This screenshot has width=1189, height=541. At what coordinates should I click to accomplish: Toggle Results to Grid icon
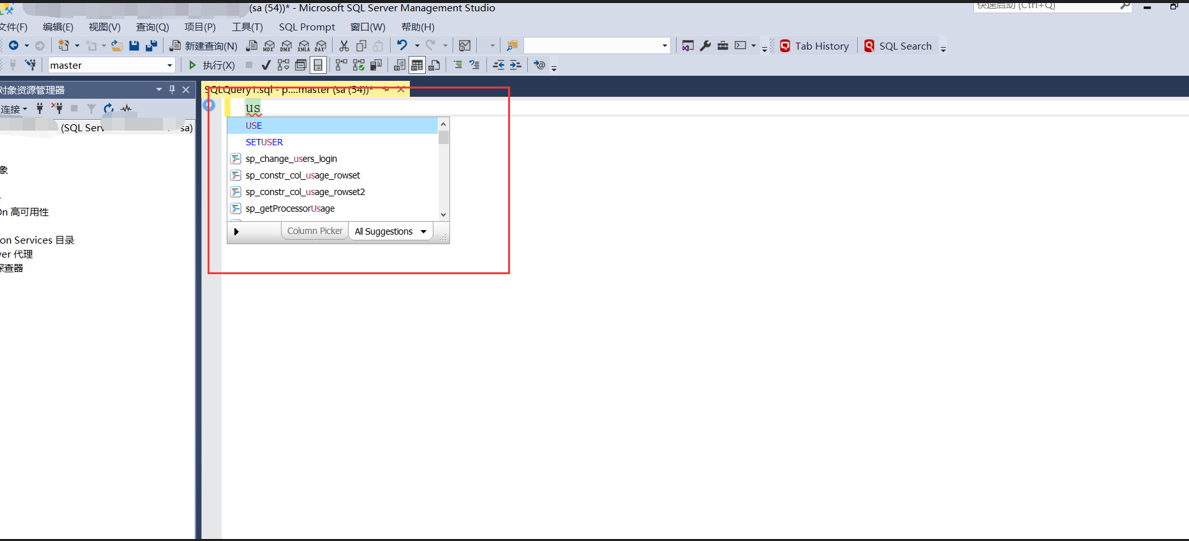417,65
